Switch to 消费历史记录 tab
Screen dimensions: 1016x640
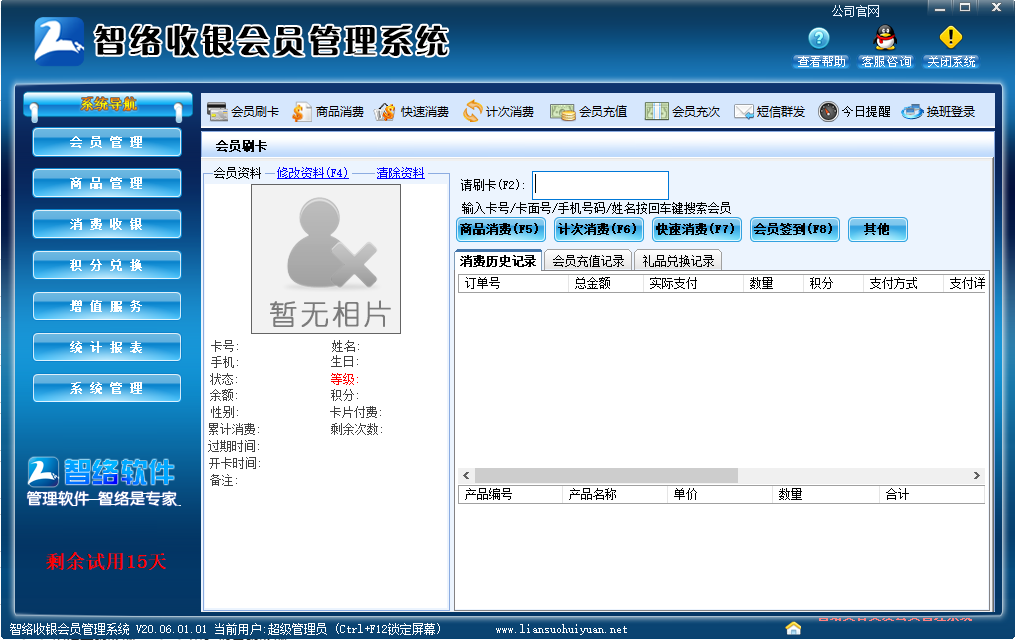pyautogui.click(x=498, y=260)
